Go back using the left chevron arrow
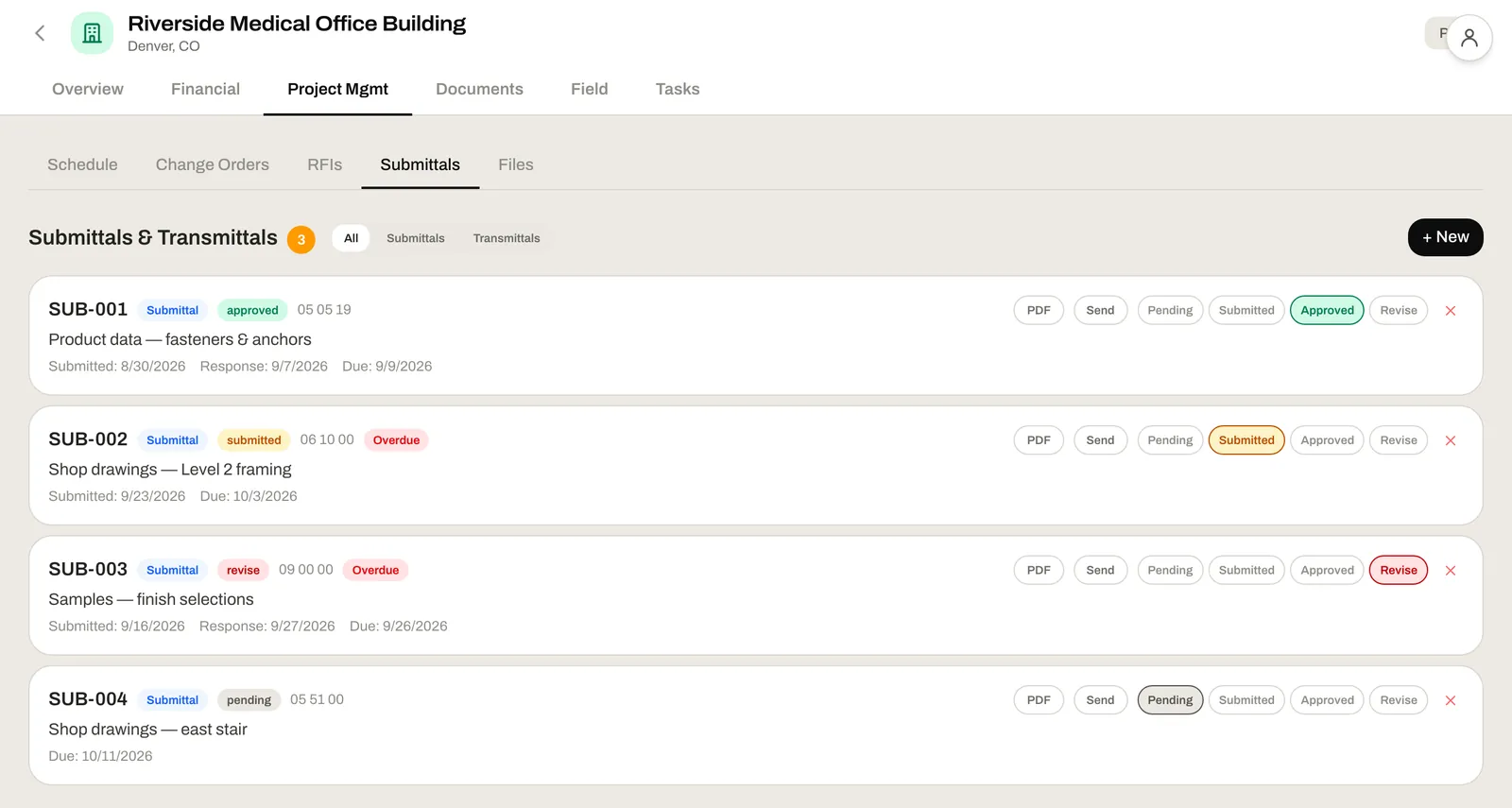This screenshot has height=808, width=1512. (x=40, y=33)
